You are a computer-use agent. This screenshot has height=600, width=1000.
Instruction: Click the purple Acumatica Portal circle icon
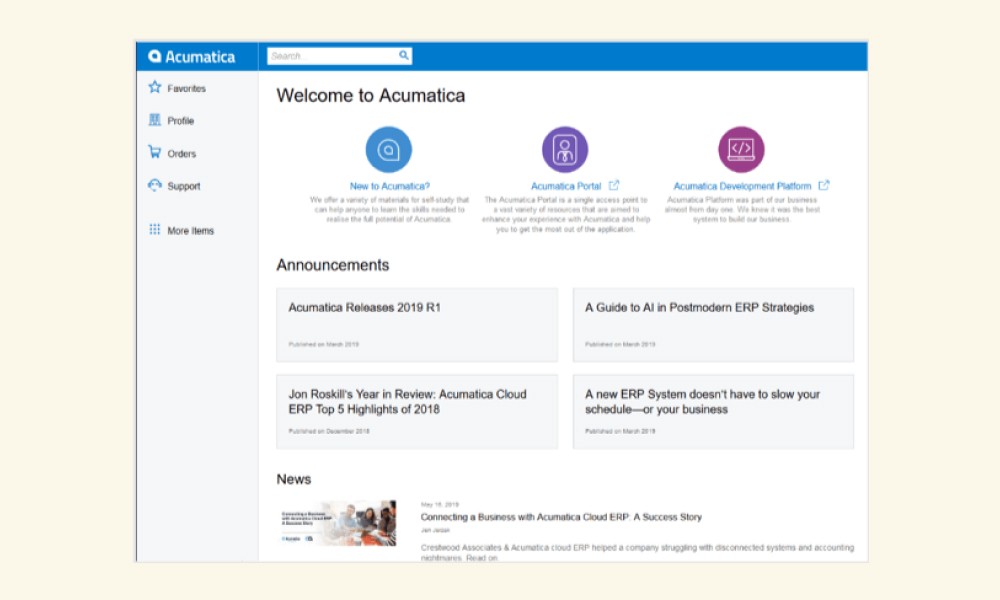565,149
